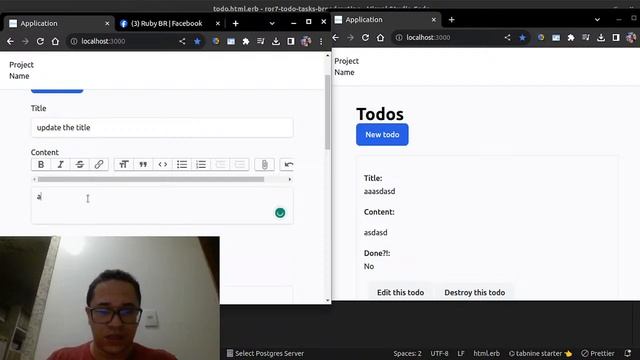Toggle bold formatting in Content editor
The height and width of the screenshot is (360, 640).
pyautogui.click(x=41, y=164)
